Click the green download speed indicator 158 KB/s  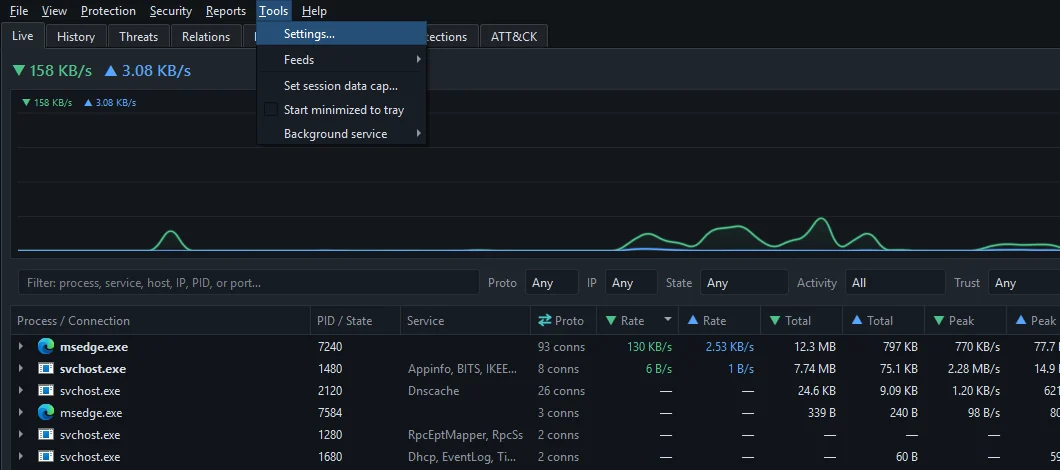point(52,70)
